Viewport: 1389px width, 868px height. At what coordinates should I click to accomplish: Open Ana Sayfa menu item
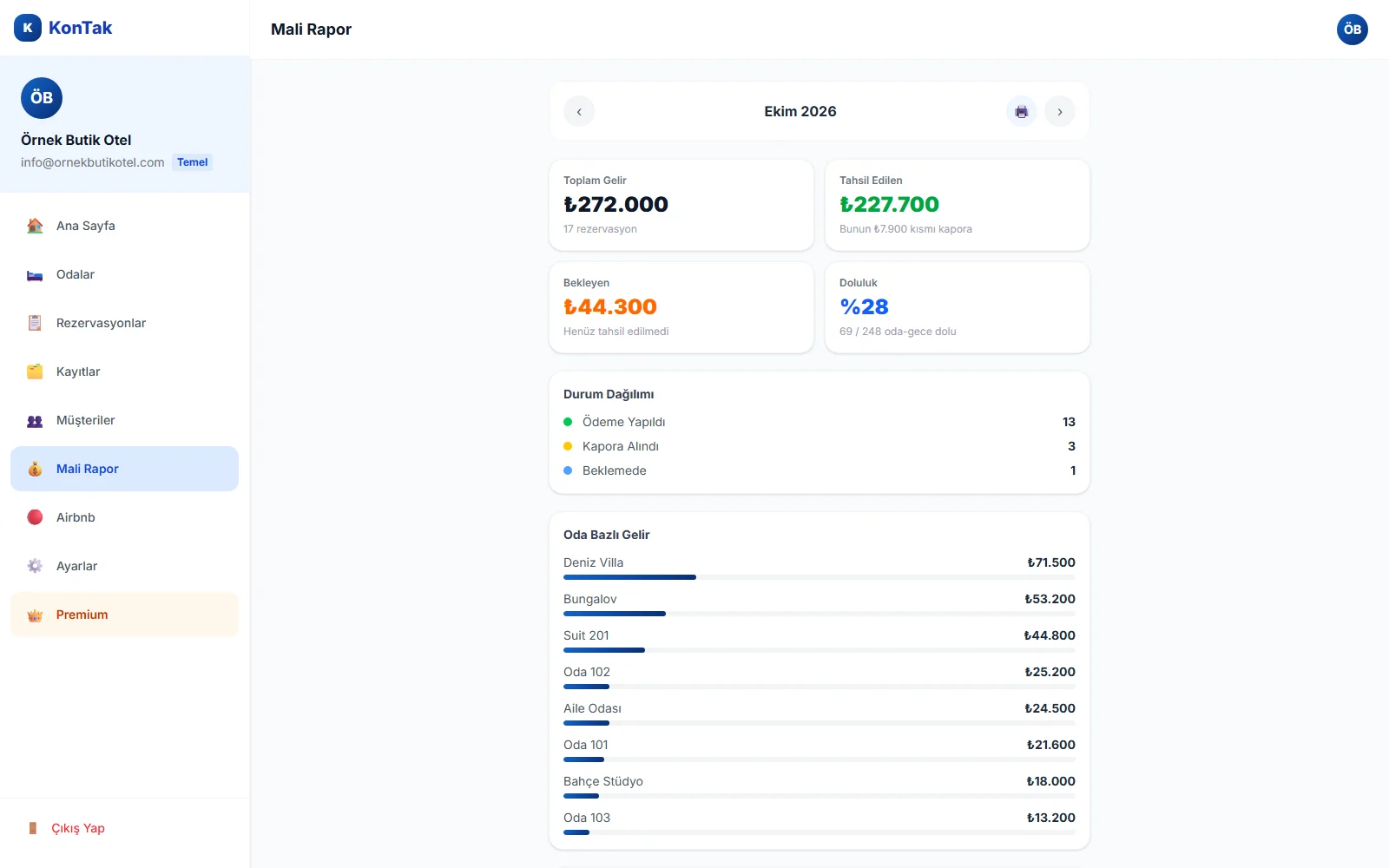[124, 226]
